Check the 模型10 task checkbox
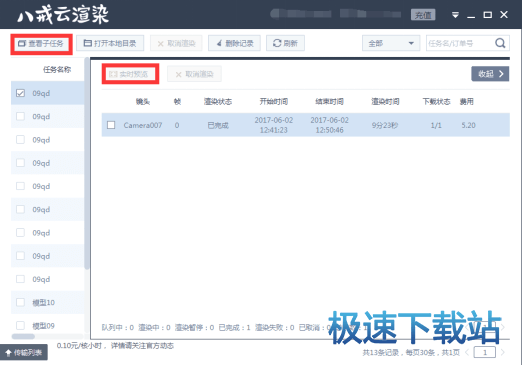The image size is (522, 365). 20,302
